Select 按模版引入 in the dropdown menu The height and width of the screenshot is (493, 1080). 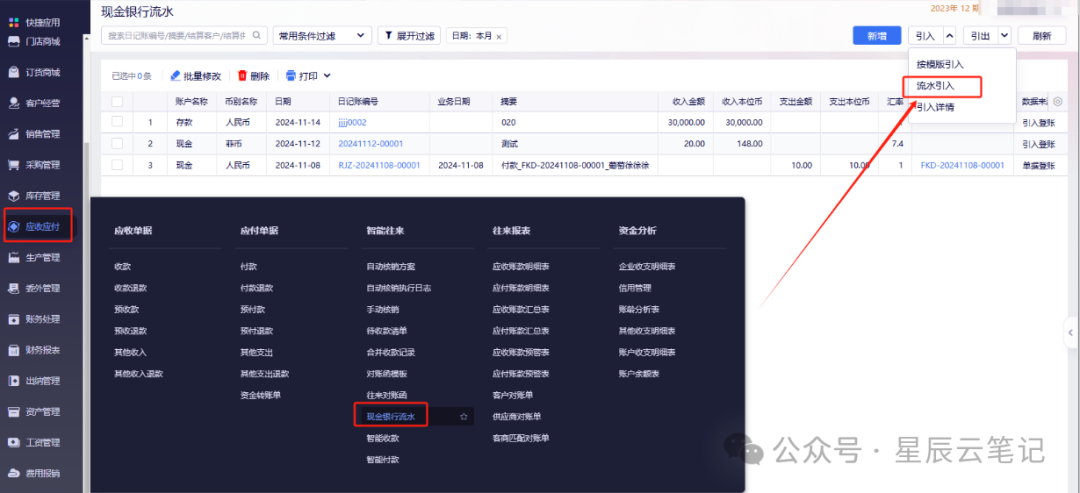point(939,64)
